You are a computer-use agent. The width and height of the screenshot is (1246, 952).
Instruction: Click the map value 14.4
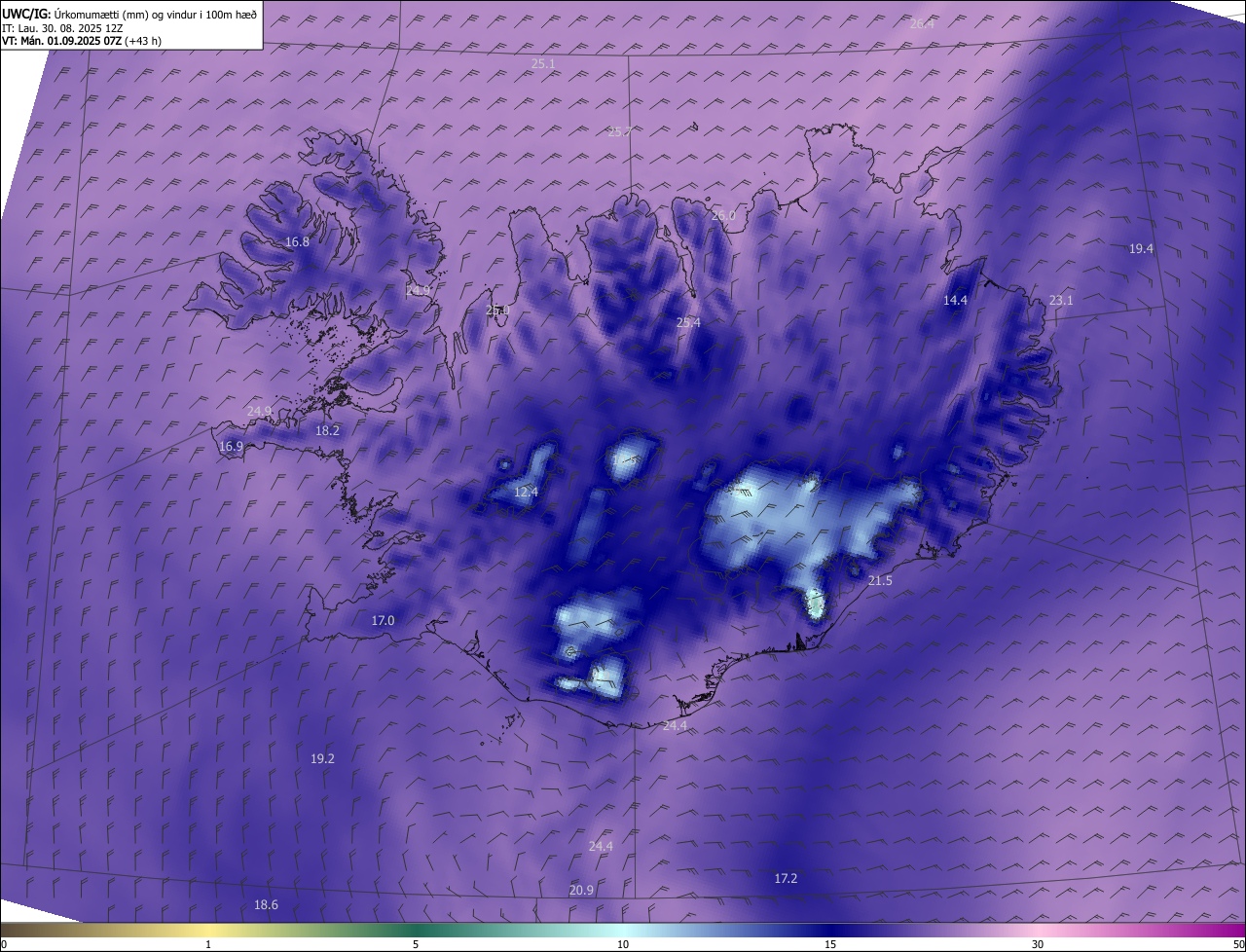[956, 301]
